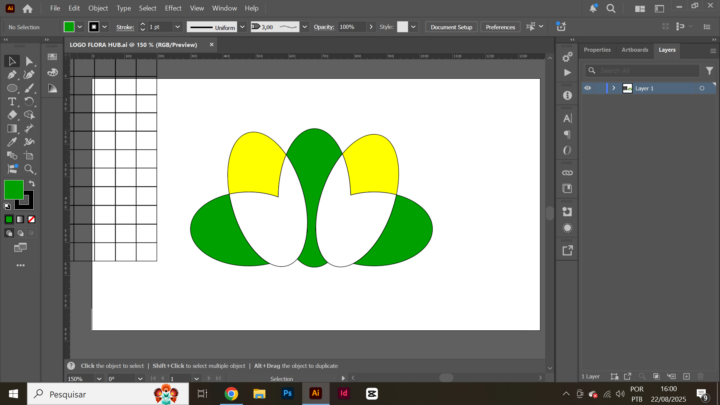Pick the Eyedropper tool
Image resolution: width=720 pixels, height=405 pixels.
pos(12,142)
